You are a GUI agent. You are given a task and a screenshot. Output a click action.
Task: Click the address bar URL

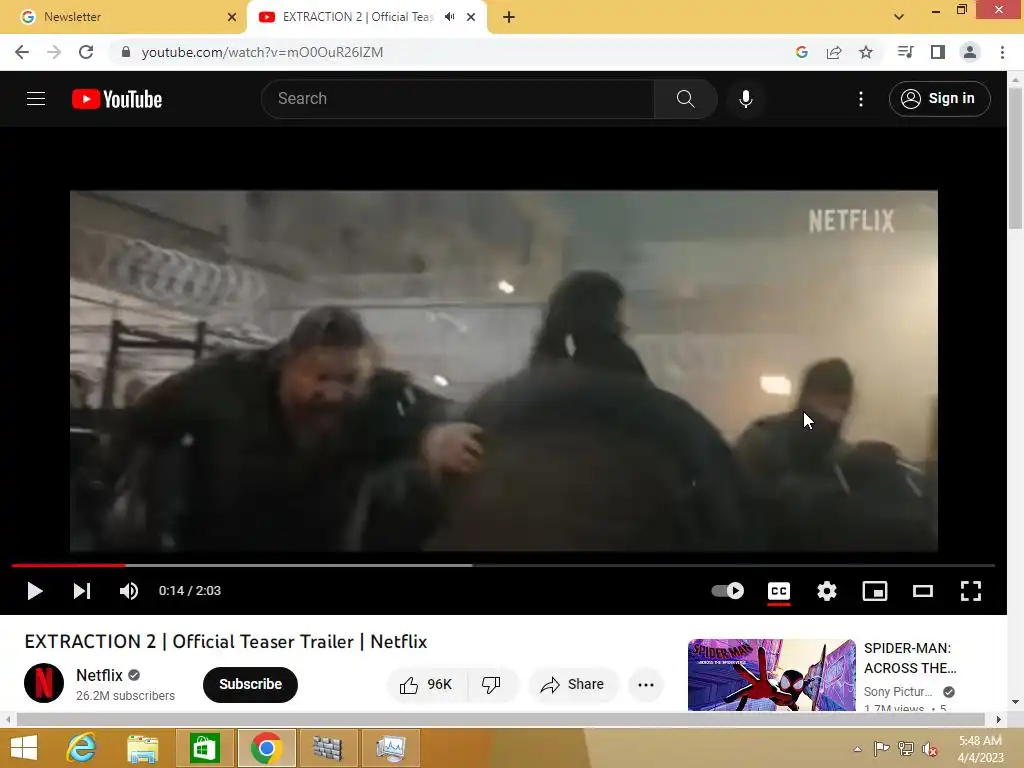click(262, 52)
